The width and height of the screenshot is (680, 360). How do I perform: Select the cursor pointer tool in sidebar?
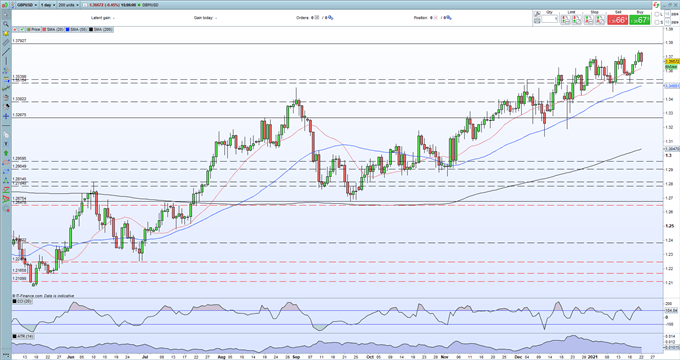click(6, 15)
